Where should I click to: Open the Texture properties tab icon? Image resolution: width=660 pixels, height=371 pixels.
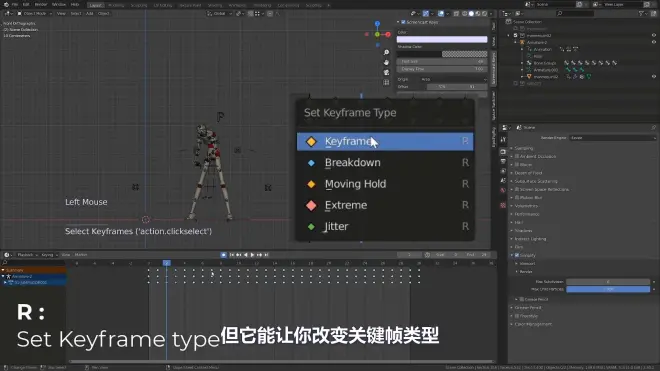[503, 205]
